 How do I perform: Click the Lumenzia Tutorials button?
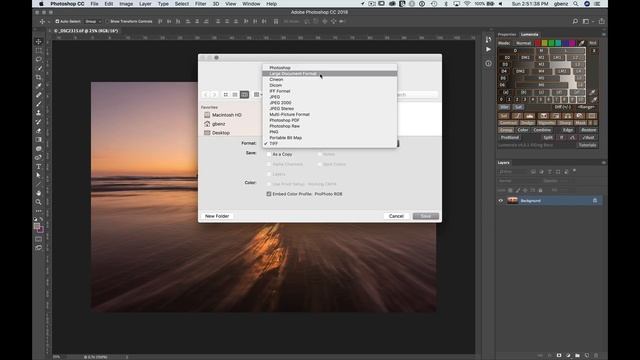click(x=587, y=145)
